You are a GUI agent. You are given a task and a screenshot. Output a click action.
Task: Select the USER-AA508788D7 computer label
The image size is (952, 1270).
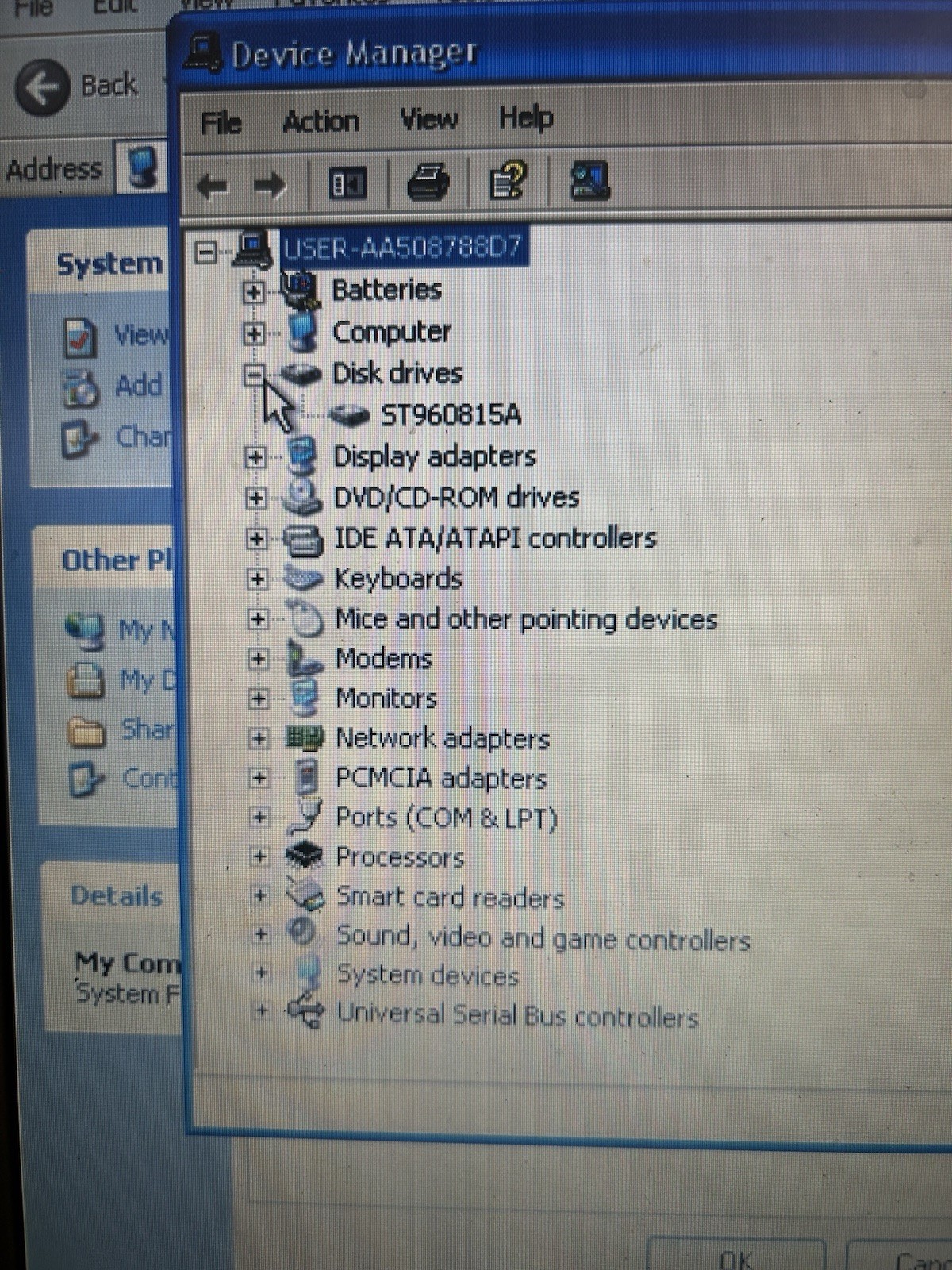pyautogui.click(x=403, y=247)
